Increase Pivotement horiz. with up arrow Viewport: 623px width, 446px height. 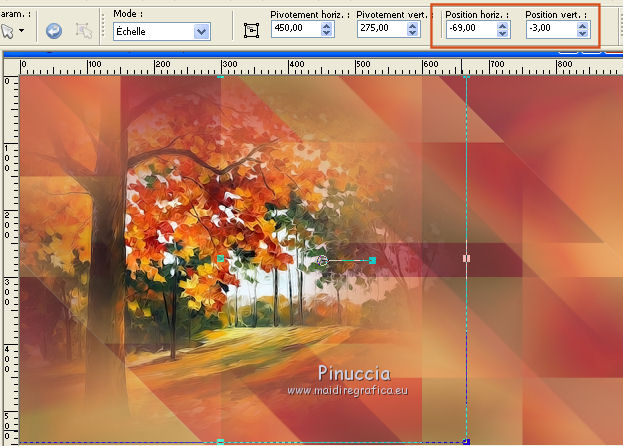pos(327,25)
